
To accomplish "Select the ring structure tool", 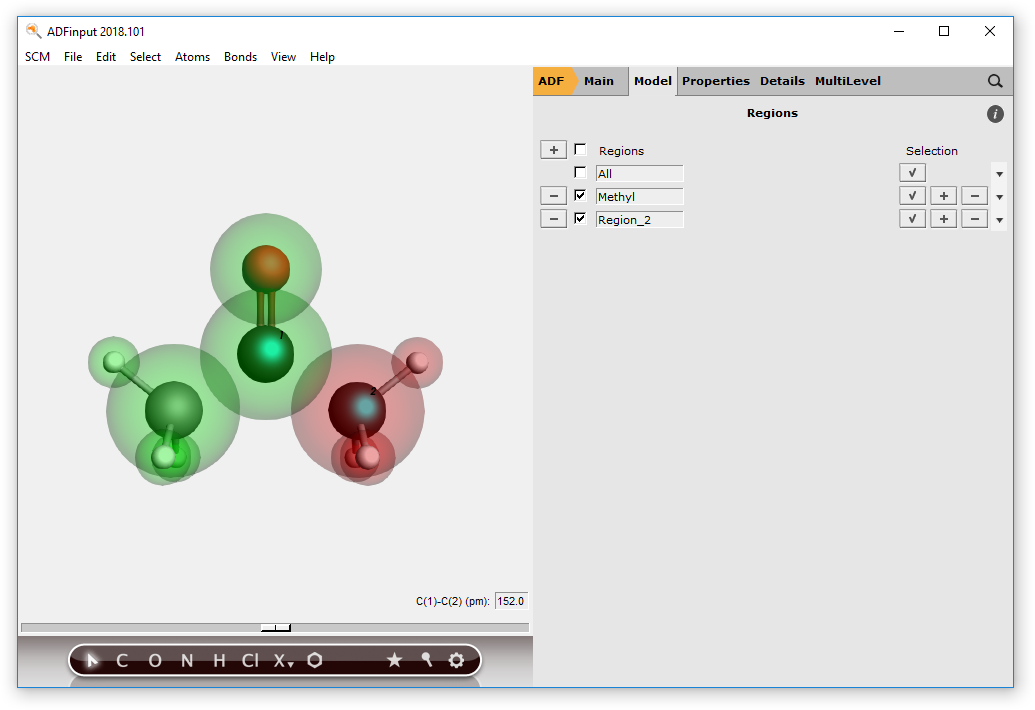I will pos(315,660).
